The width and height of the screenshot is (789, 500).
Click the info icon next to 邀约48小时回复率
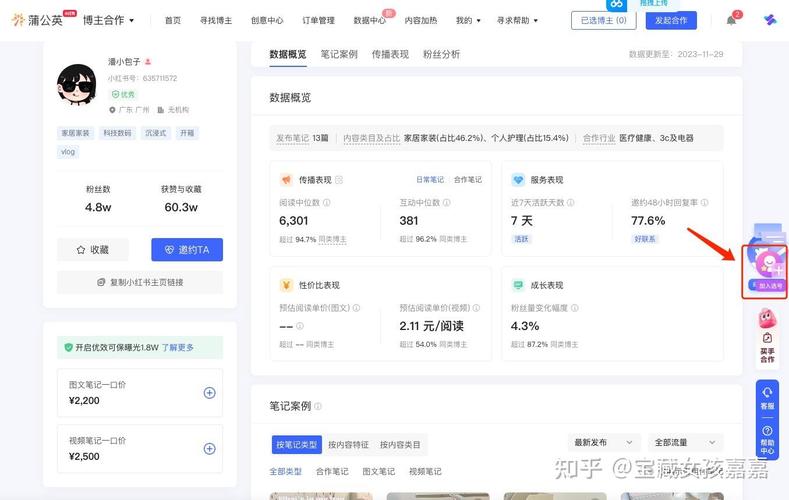click(704, 203)
